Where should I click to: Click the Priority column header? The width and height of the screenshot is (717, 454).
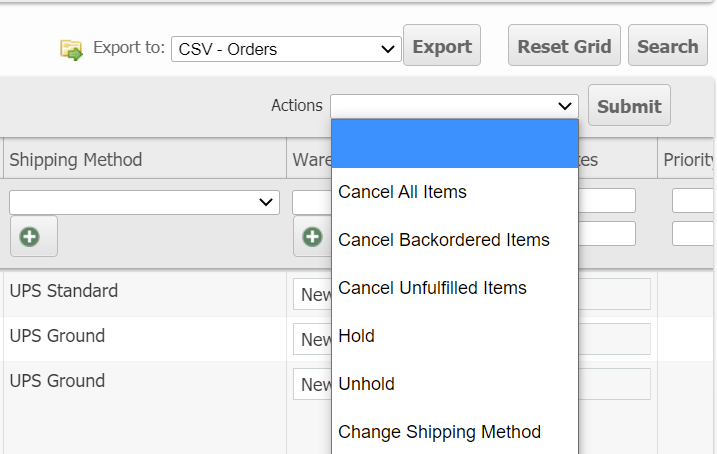click(x=688, y=160)
